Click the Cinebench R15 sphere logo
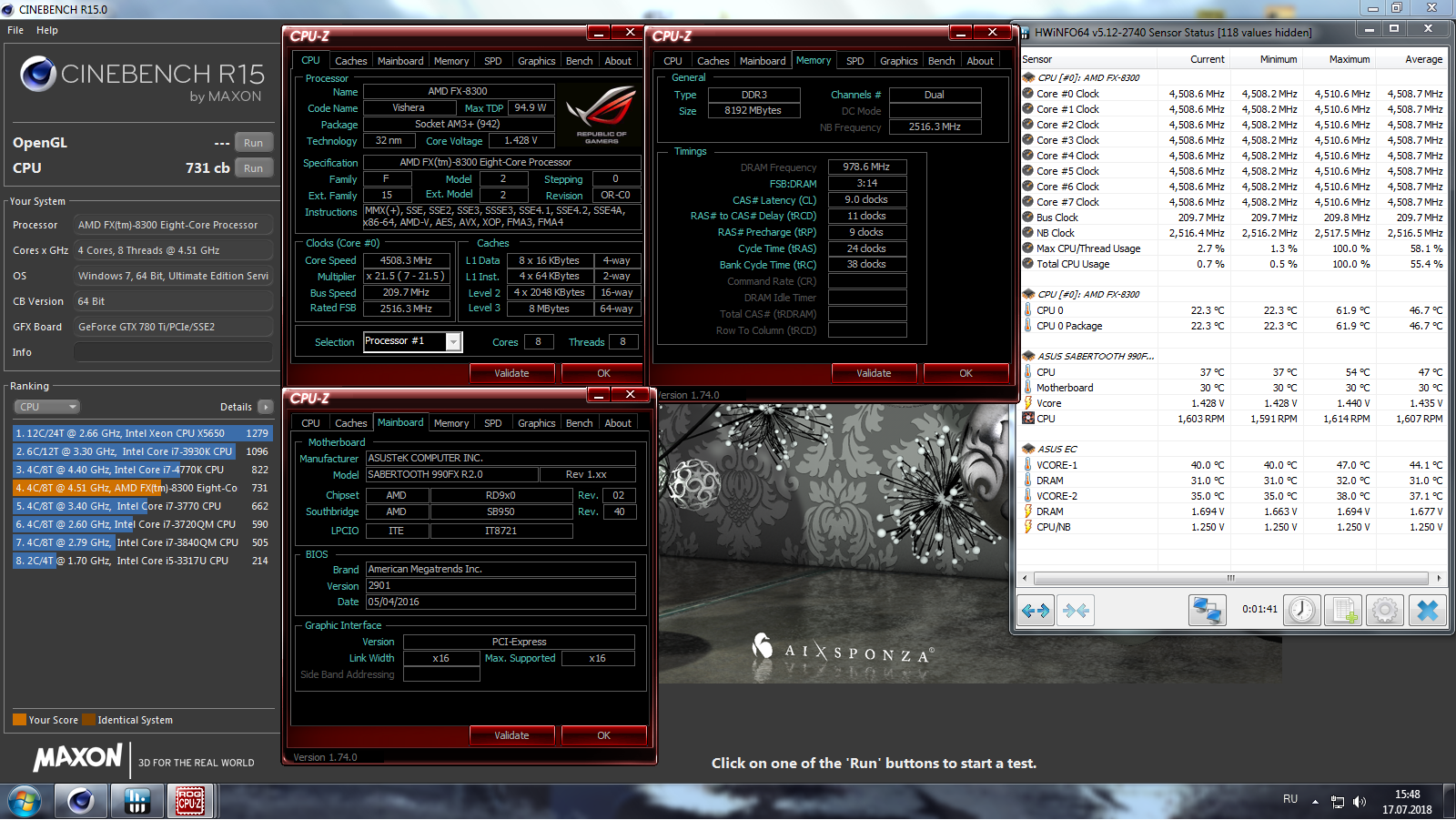Image resolution: width=1456 pixels, height=820 pixels. [38, 74]
